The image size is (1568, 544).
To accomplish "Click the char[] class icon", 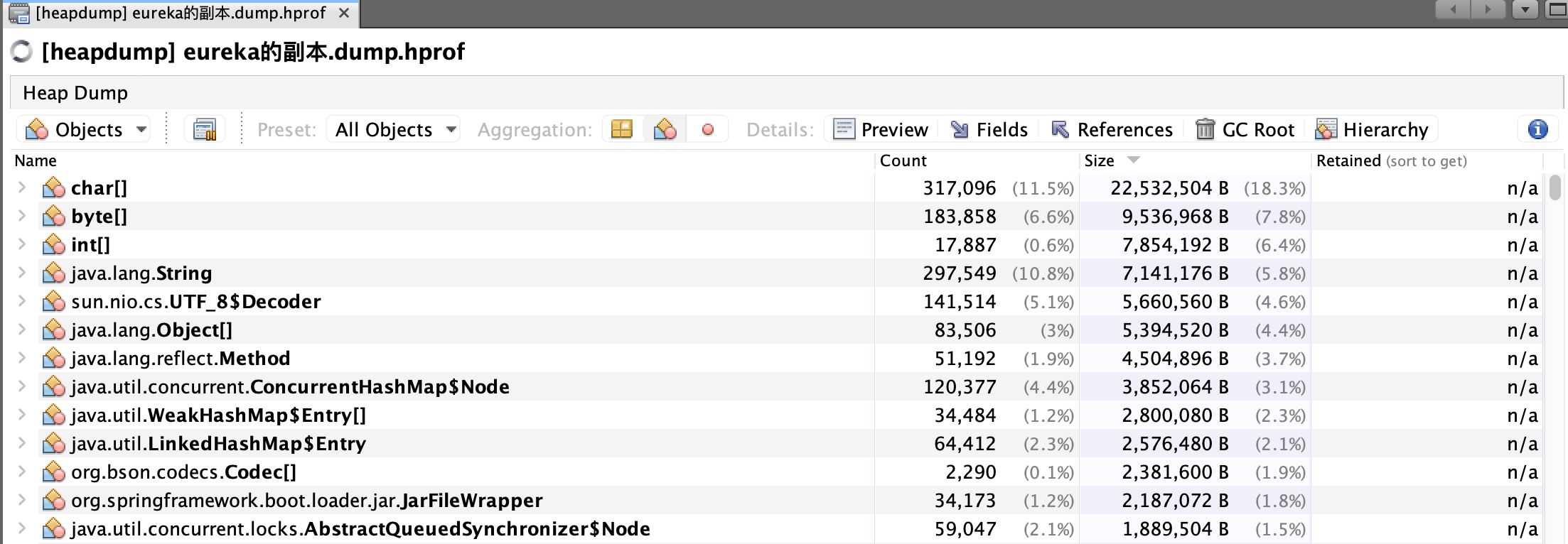I will pos(54,188).
